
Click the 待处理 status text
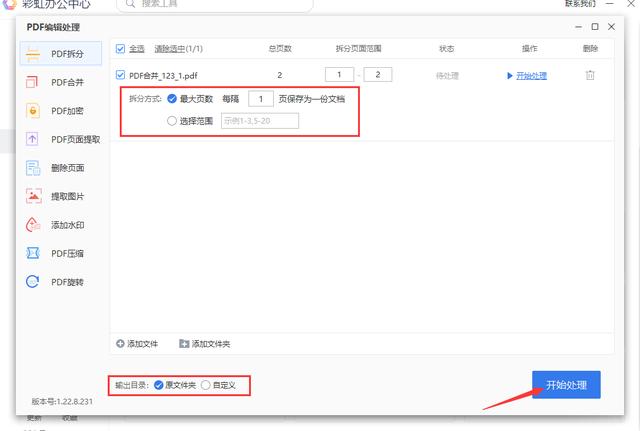click(x=447, y=76)
